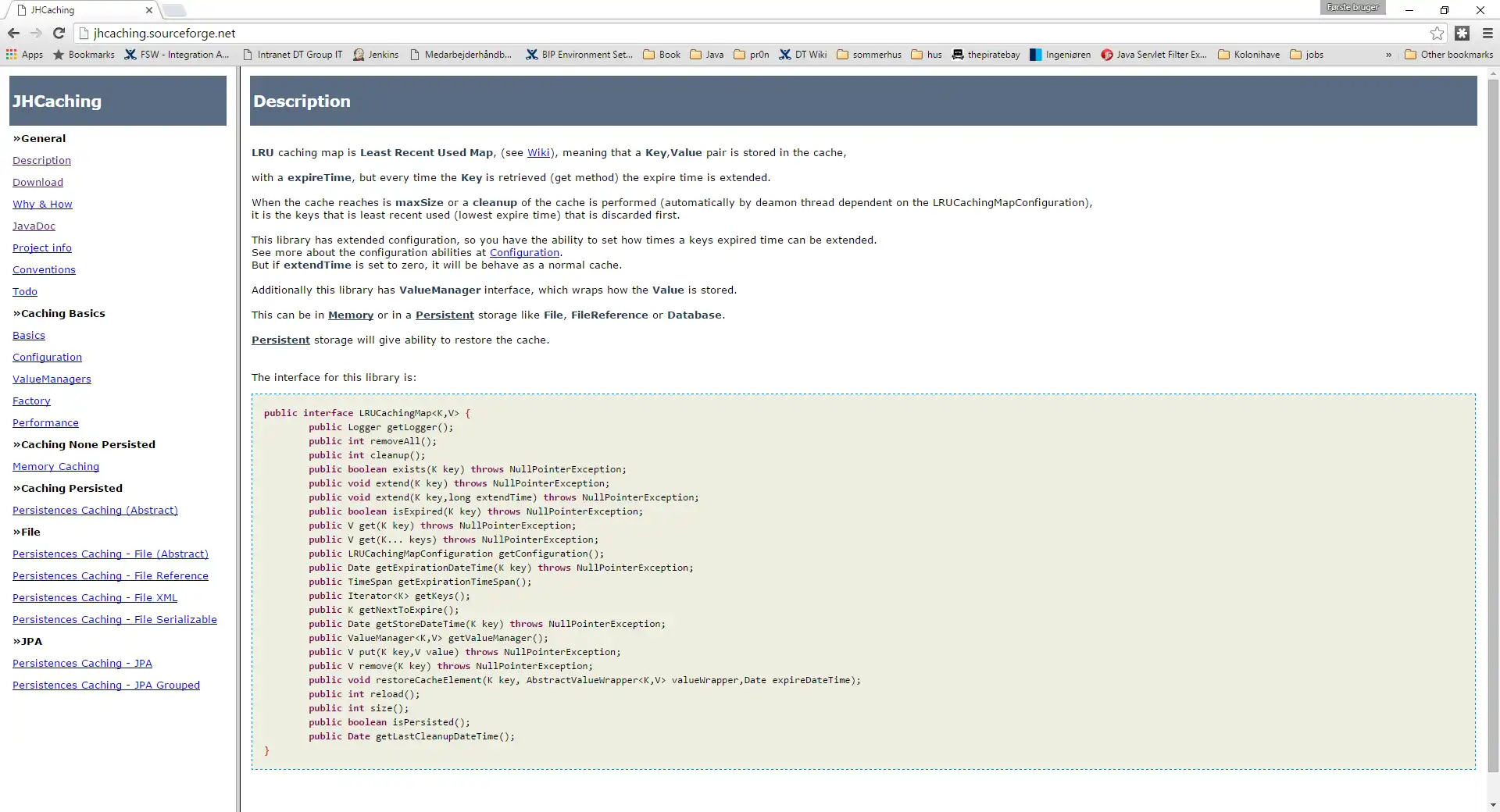Reload the page with the refresh icon

[59, 33]
